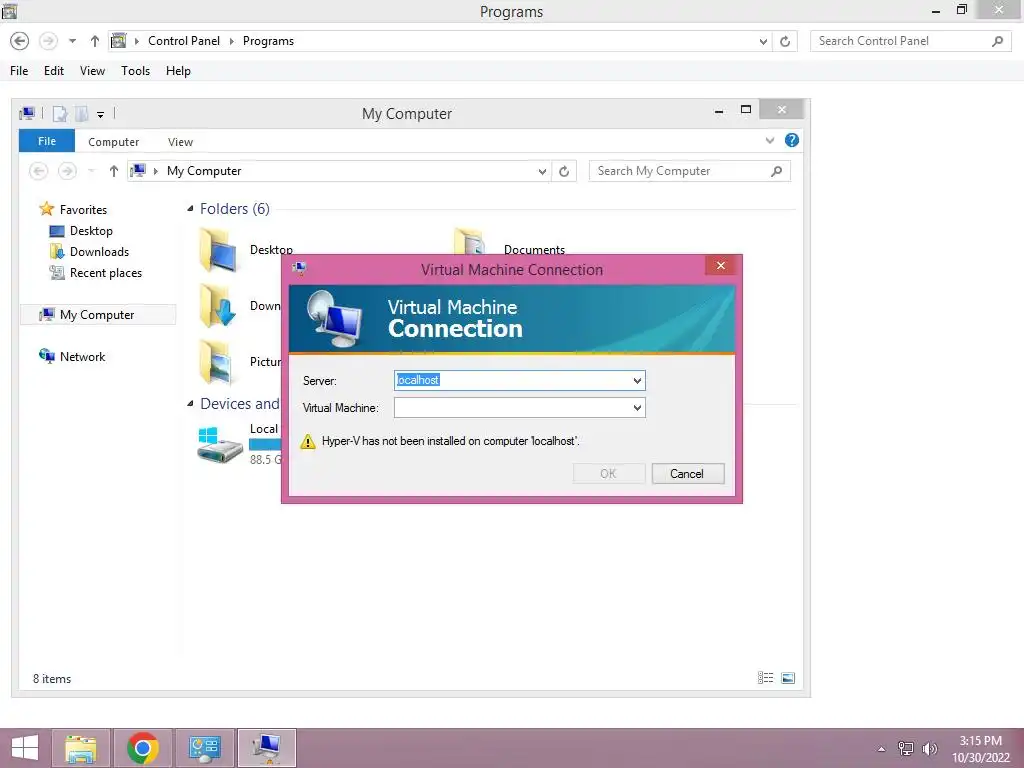Click the volume speaker tray icon
The width and height of the screenshot is (1024, 768).
coord(929,748)
